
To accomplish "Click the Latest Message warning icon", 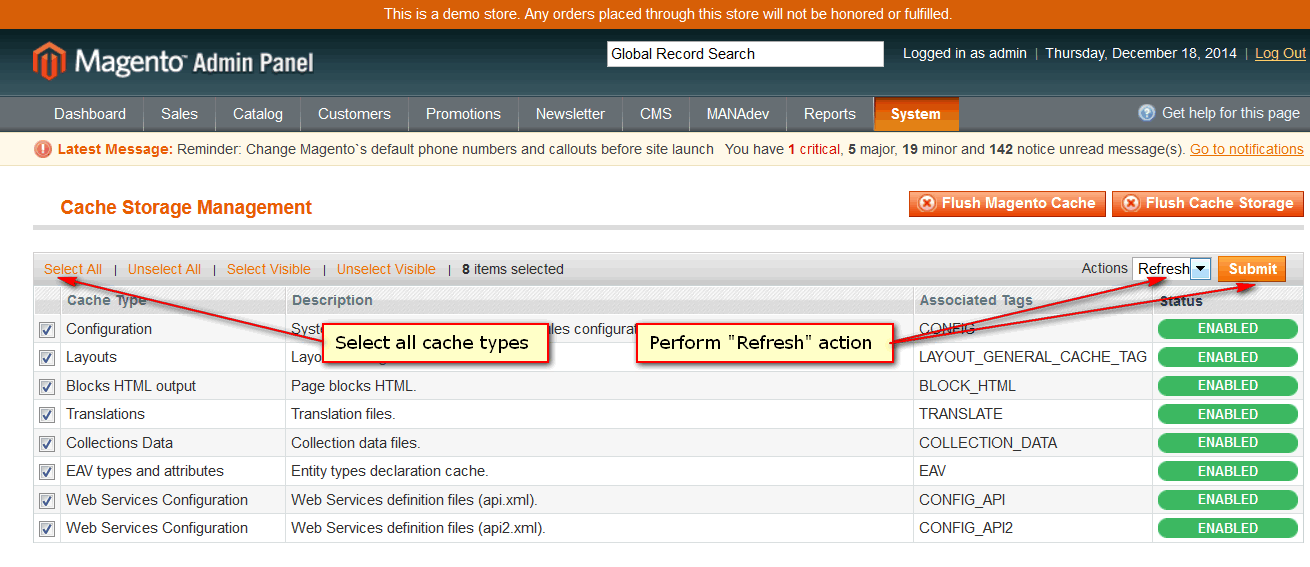I will pos(43,149).
